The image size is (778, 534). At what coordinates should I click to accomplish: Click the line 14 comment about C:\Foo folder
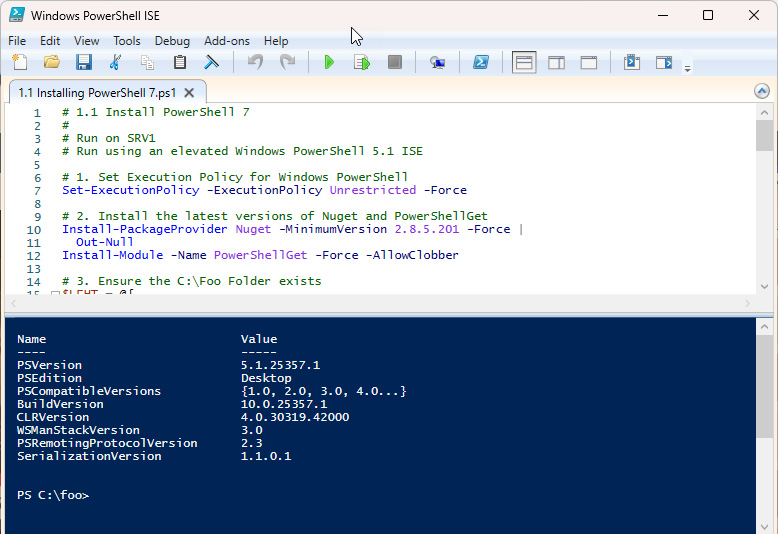[x=192, y=281]
